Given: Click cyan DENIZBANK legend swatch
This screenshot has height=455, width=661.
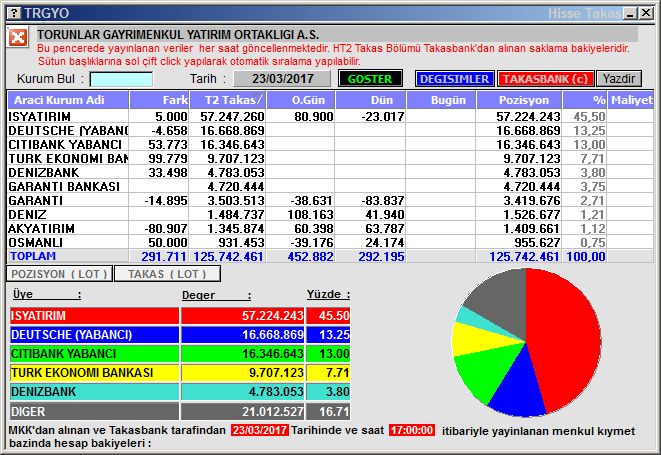Looking at the screenshot, I should coord(94,392).
